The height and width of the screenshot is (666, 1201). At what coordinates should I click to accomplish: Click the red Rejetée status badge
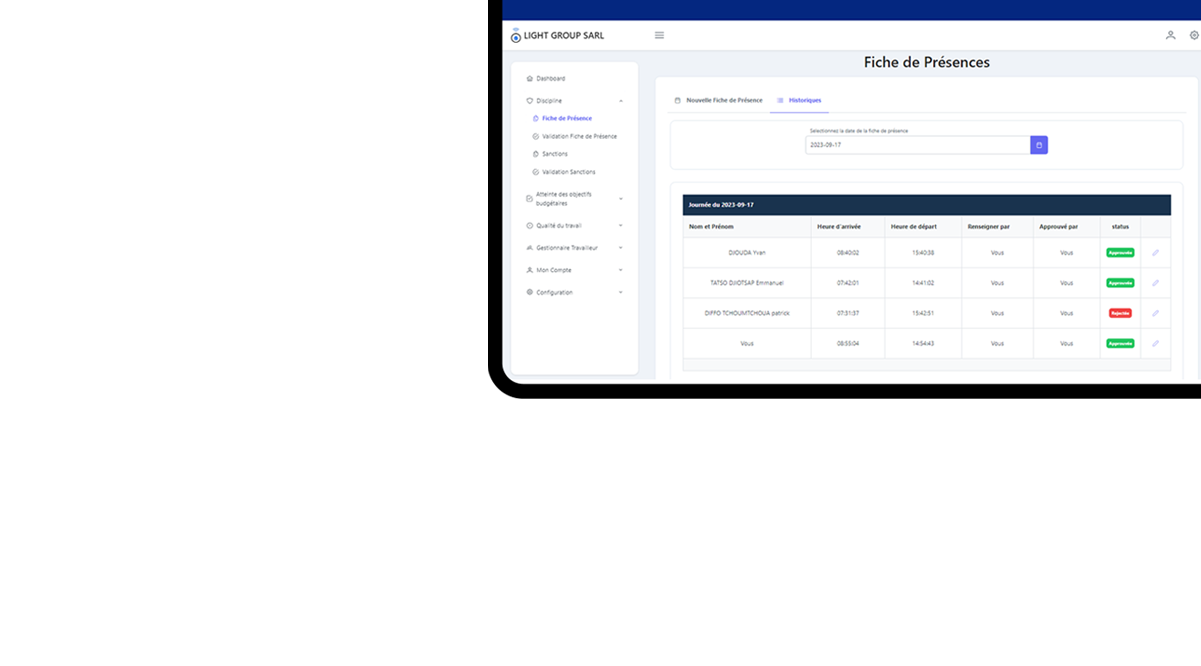point(1120,313)
